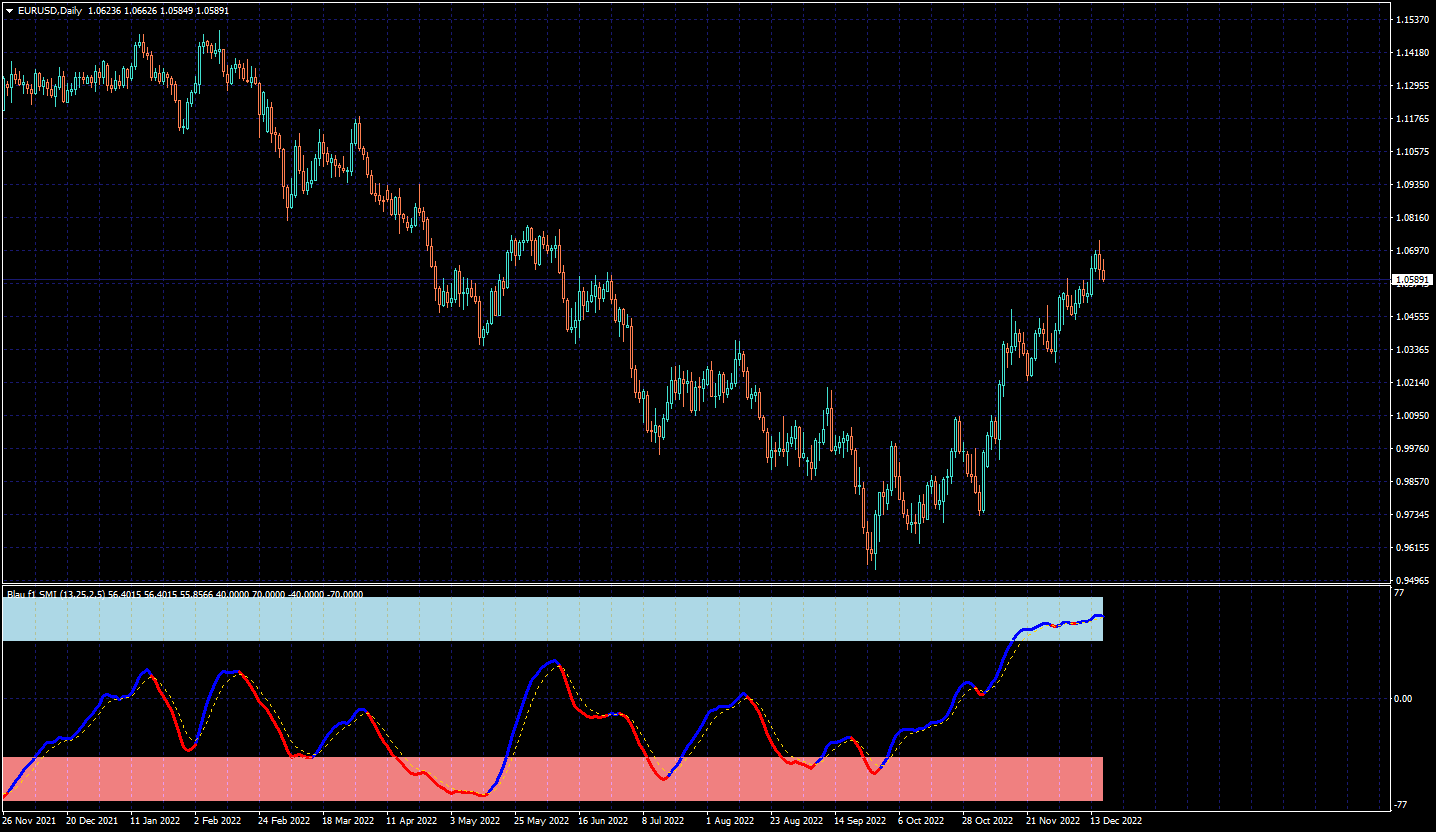Click the 1.15370 price level label

(1412, 20)
